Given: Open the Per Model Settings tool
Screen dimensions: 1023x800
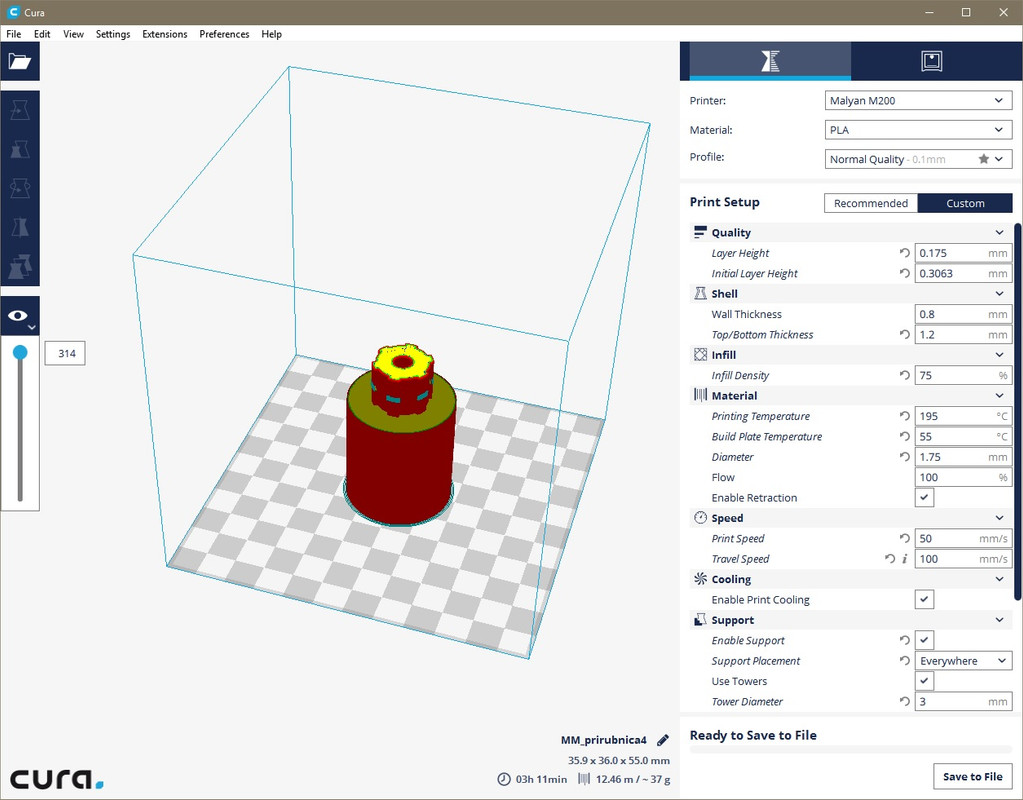Looking at the screenshot, I should pyautogui.click(x=20, y=266).
